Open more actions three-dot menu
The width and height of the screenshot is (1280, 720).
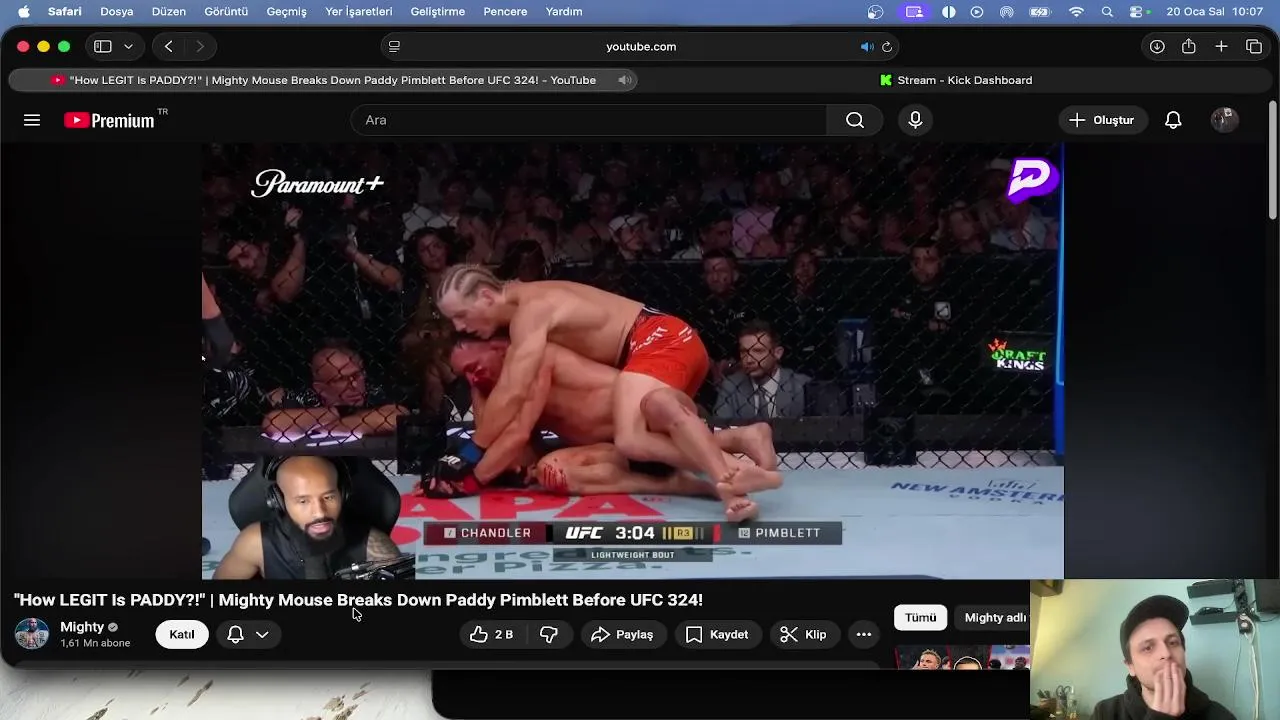tap(864, 634)
